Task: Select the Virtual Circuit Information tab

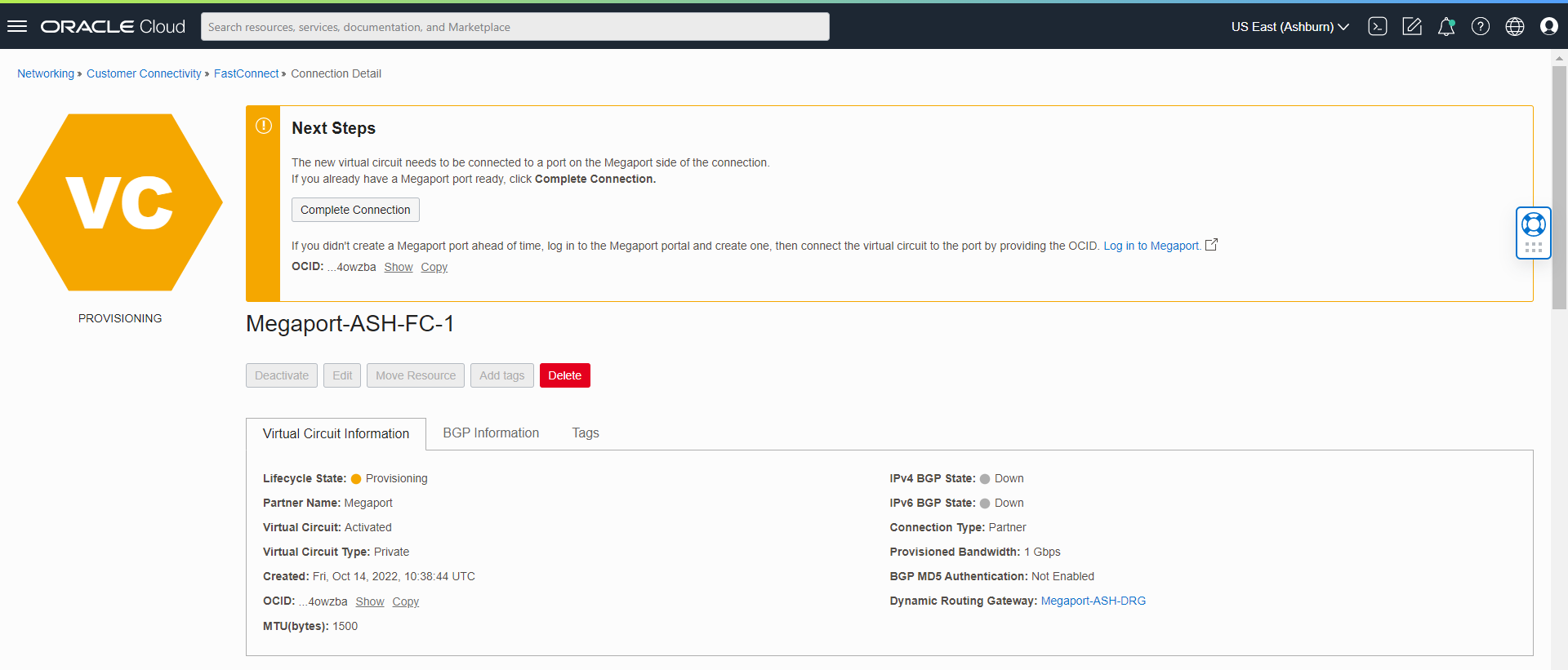Action: 336,434
